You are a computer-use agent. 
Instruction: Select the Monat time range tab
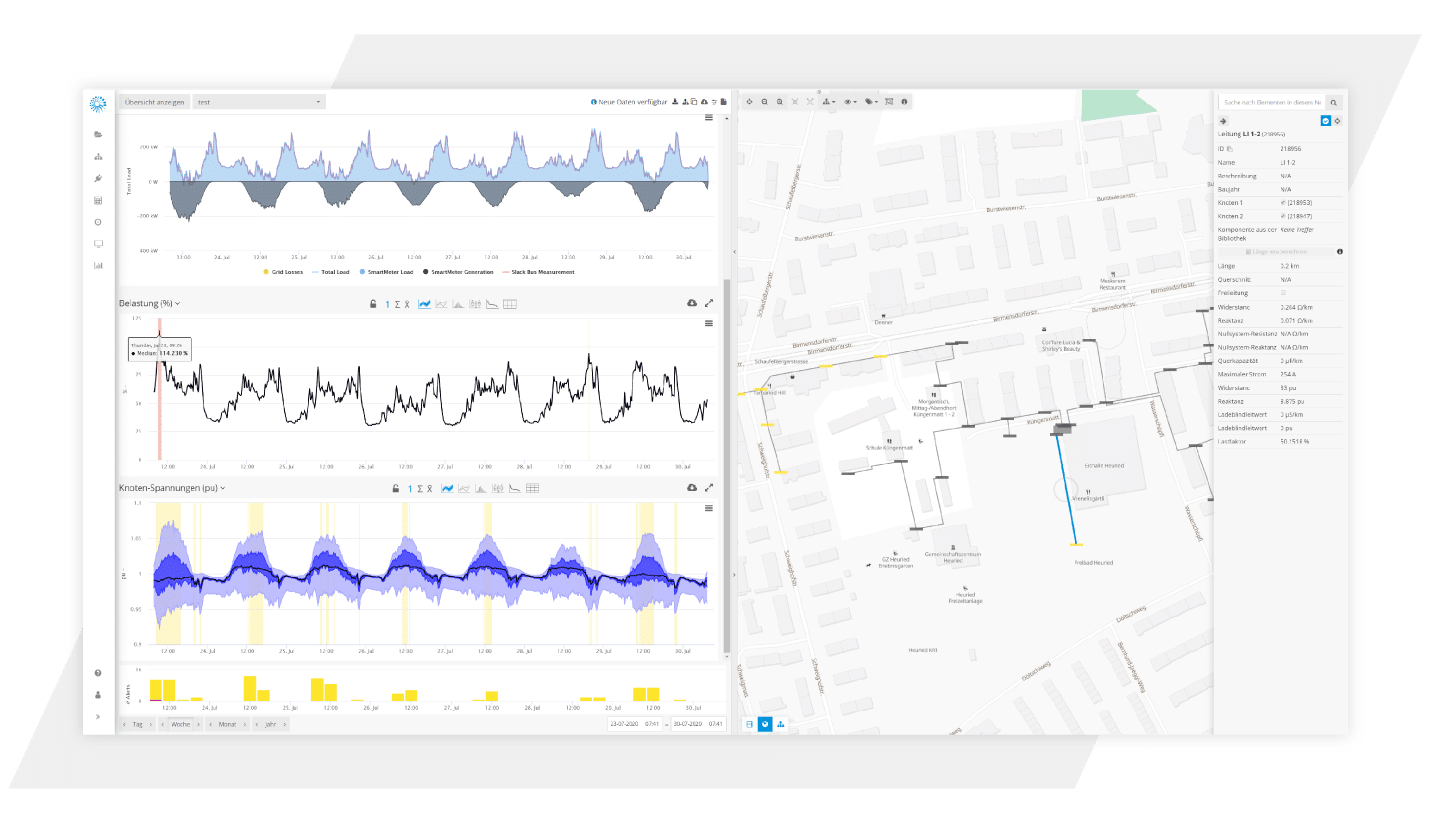tap(227, 724)
